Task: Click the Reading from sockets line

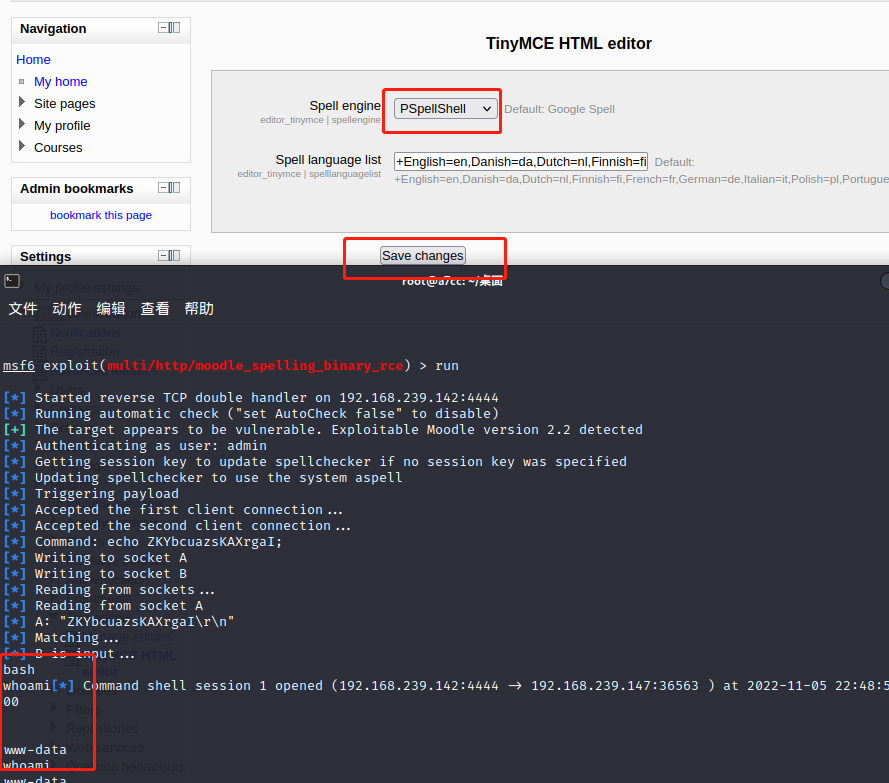Action: (109, 590)
